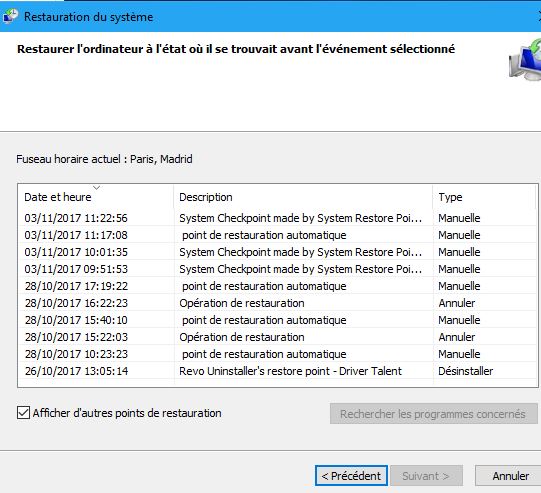This screenshot has height=493, width=541.
Task: Select restore point 28/10/2017 15:40:10
Action: click(x=277, y=320)
